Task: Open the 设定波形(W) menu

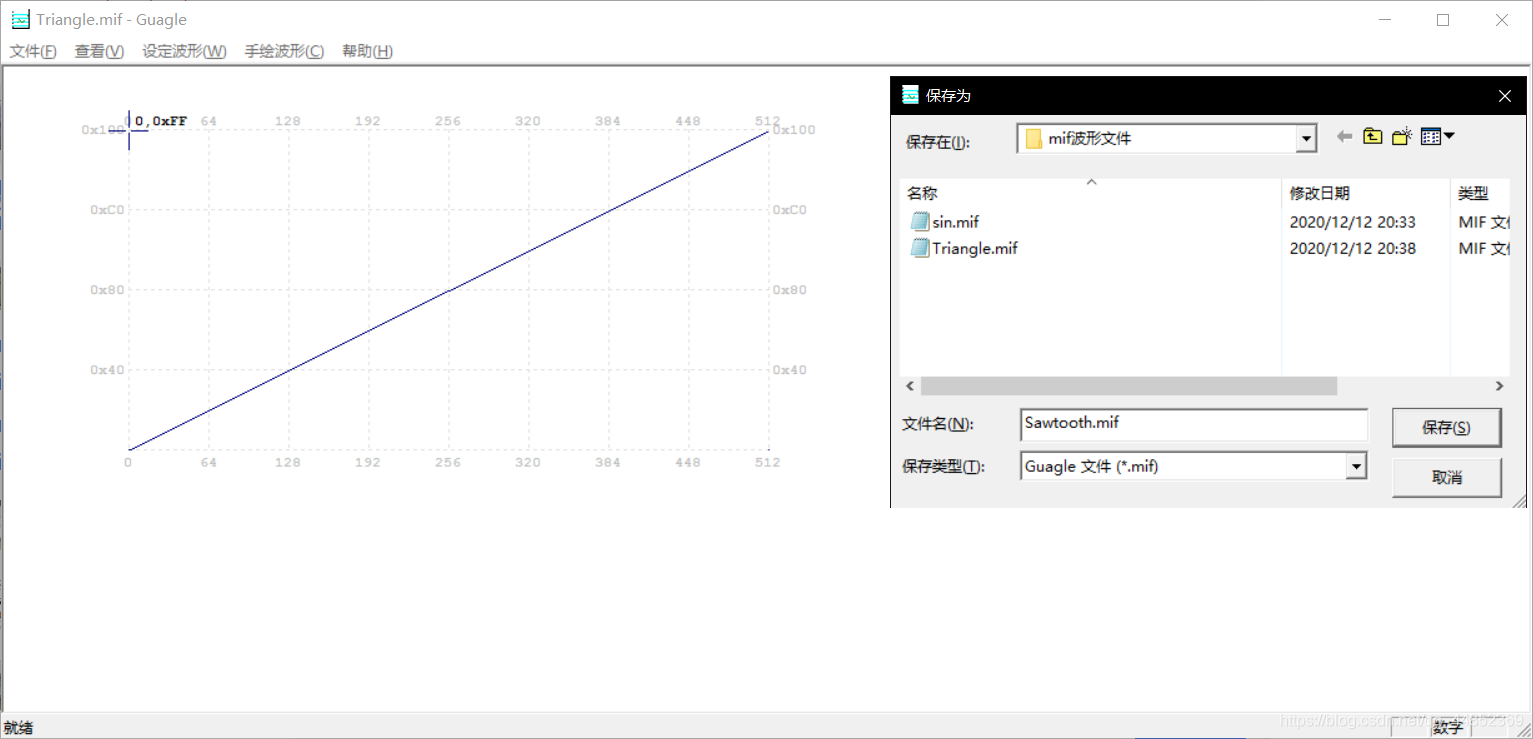Action: click(184, 51)
